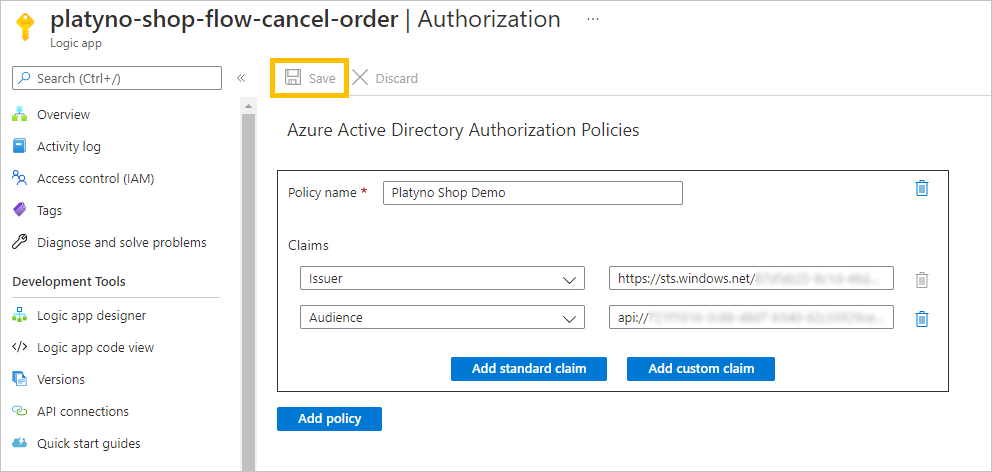The height and width of the screenshot is (472, 992).
Task: Open Tags menu item
Action: point(49,210)
